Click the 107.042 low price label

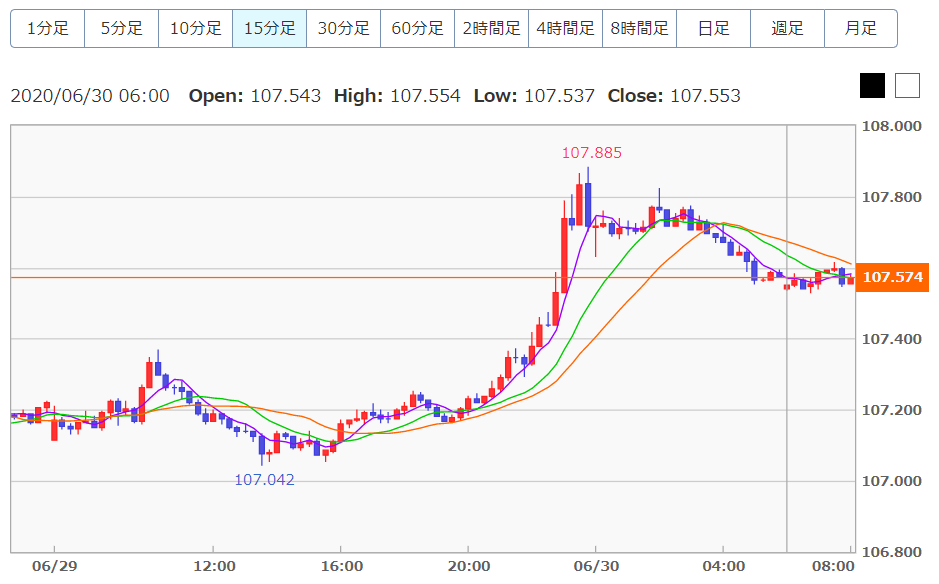coord(264,480)
